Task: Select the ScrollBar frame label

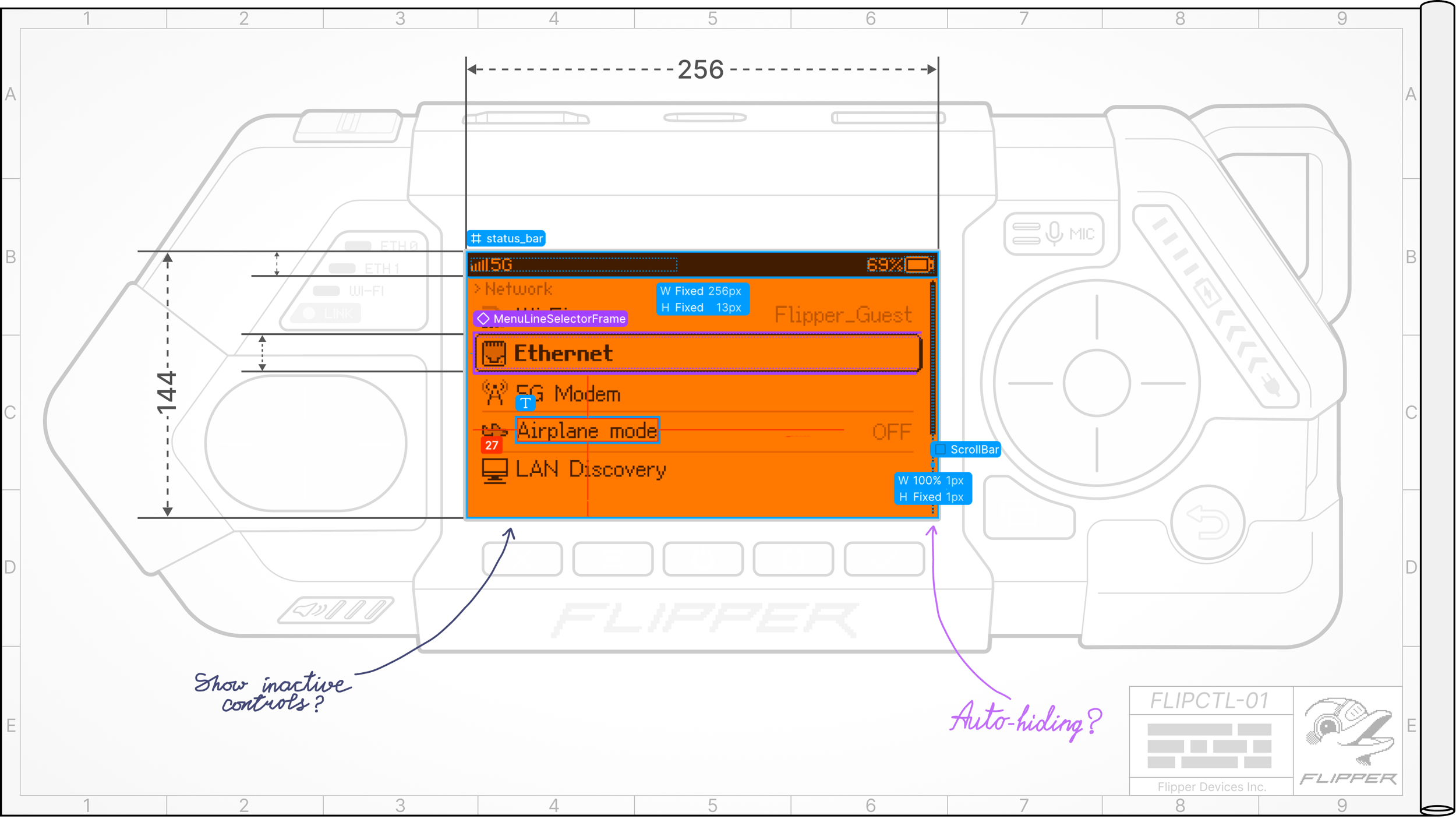Action: click(x=966, y=450)
